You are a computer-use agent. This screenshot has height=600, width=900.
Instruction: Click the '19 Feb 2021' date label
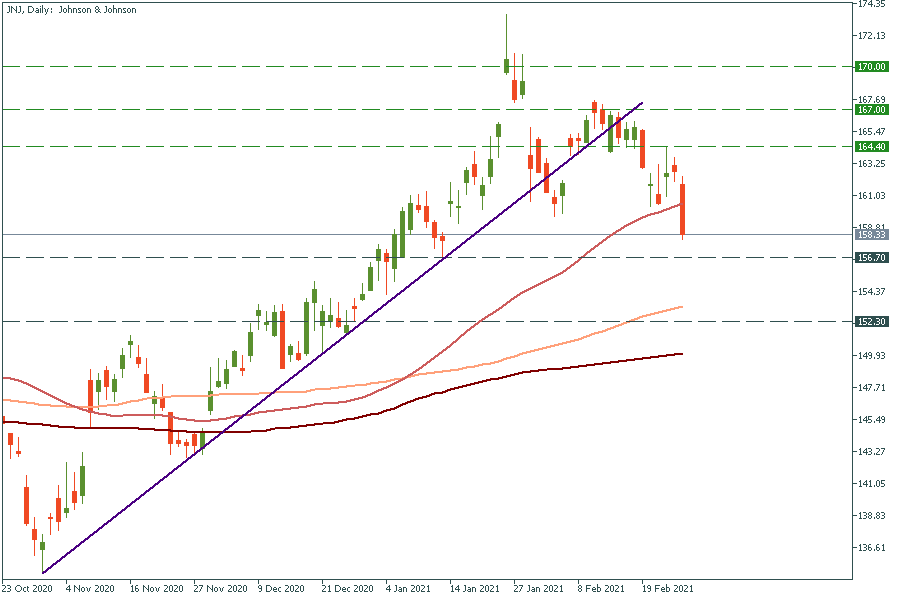click(x=668, y=589)
